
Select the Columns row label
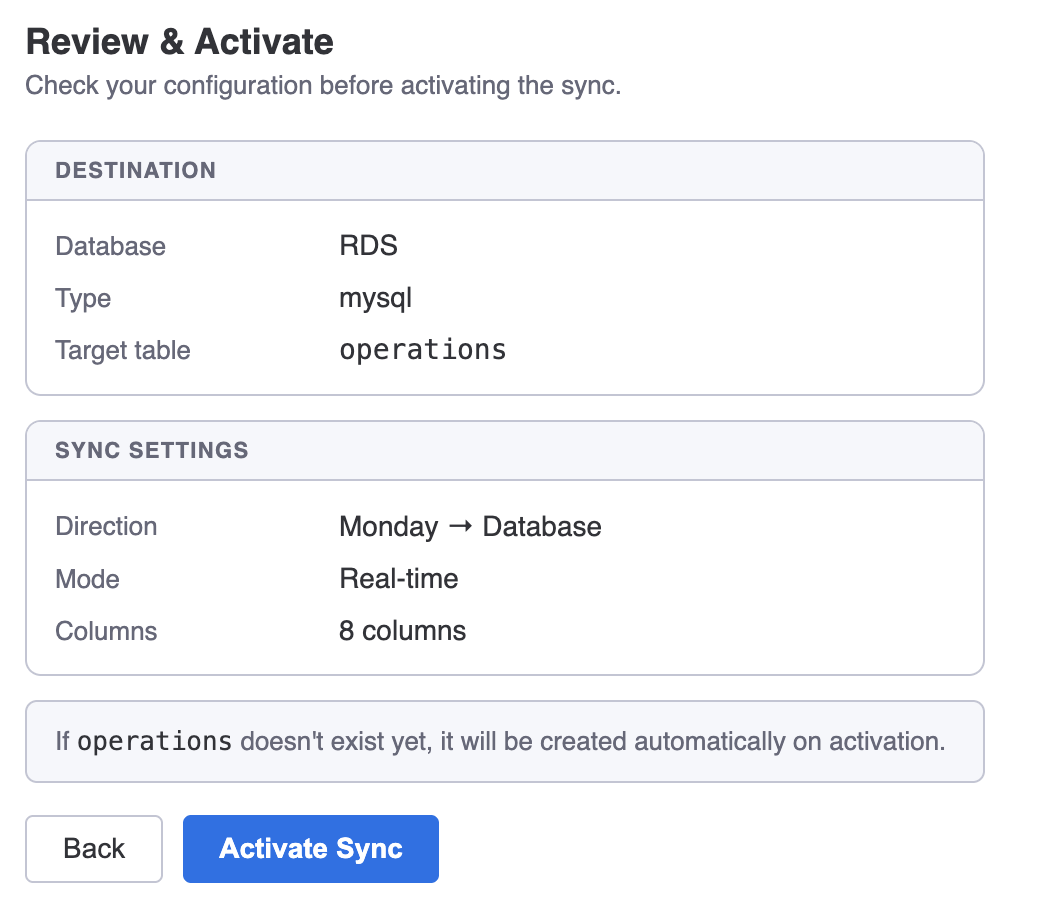pyautogui.click(x=106, y=630)
